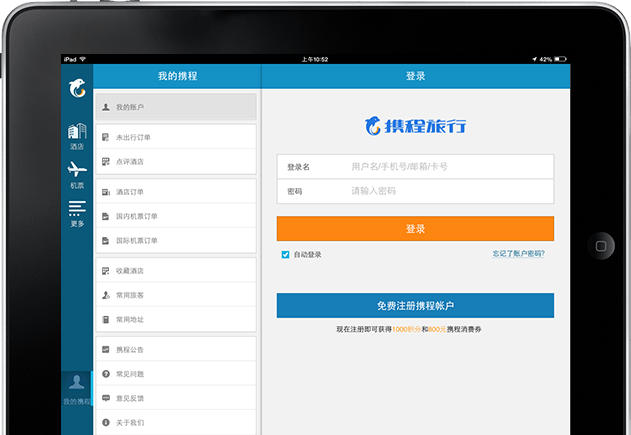
Task: Open 关于我们 menu item
Action: pyautogui.click(x=176, y=423)
